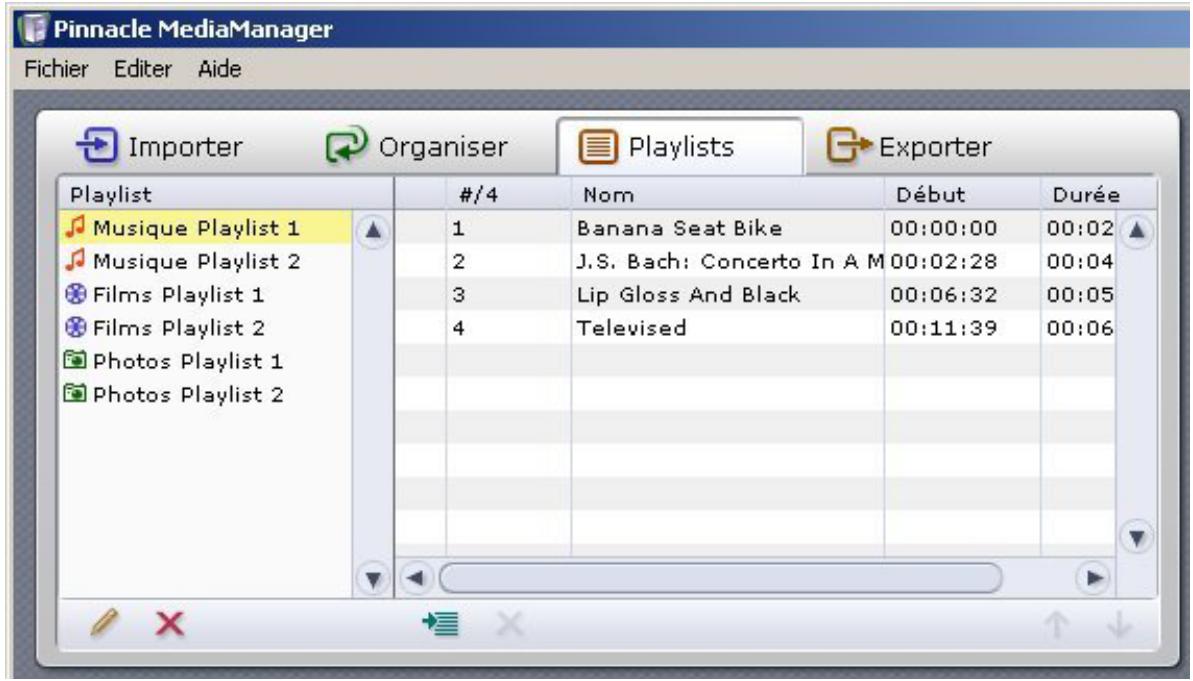Image resolution: width=1193 pixels, height=681 pixels.
Task: Click the playlist list scroll down arrow
Action: [x=373, y=580]
